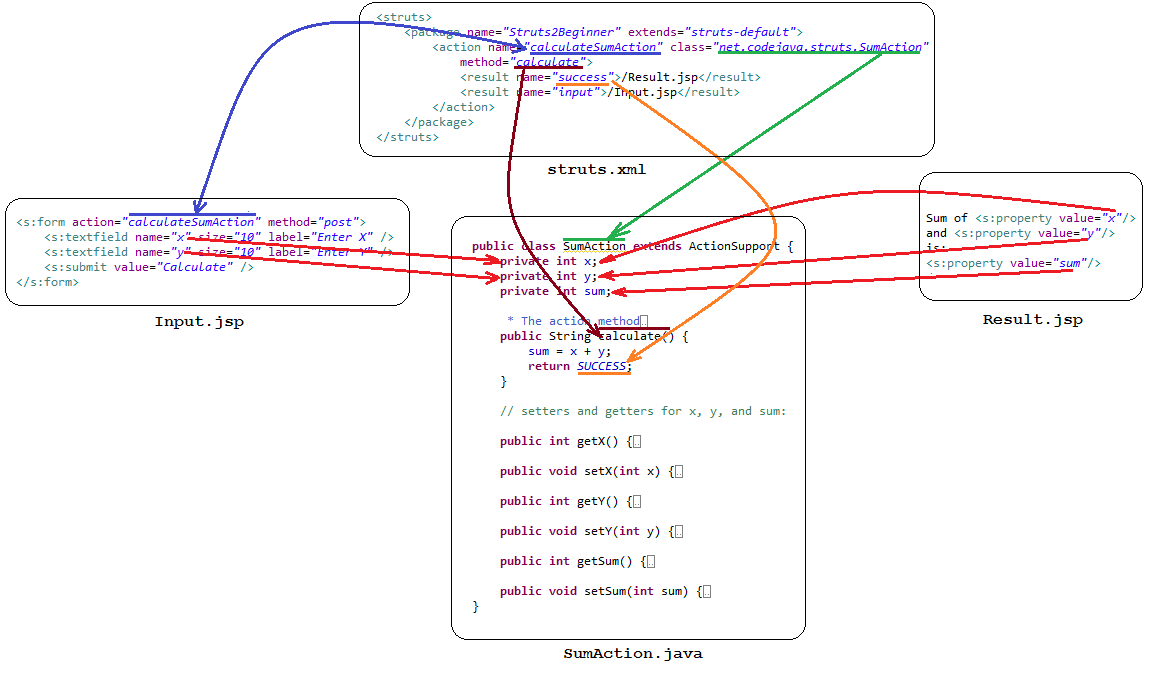Image resolution: width=1155 pixels, height=676 pixels.
Task: Expand the folded setX(int x) method body
Action: (678, 472)
